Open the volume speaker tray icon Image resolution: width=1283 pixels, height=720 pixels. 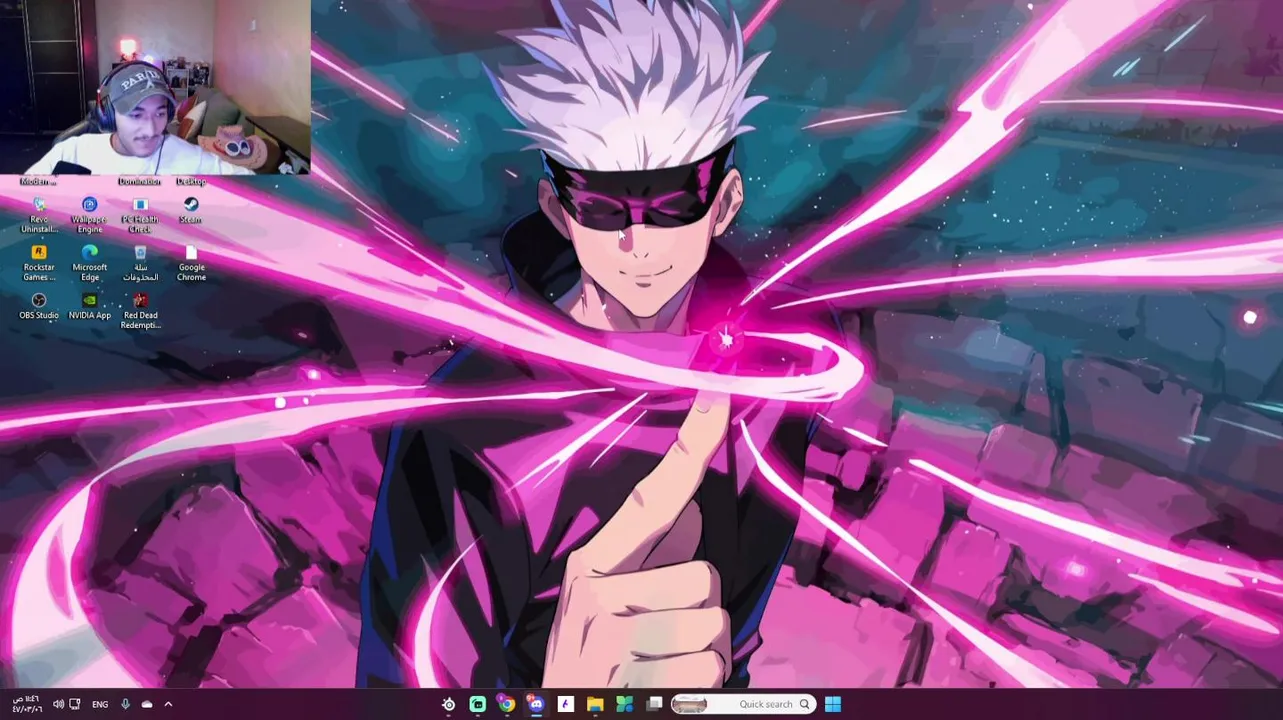coord(58,704)
